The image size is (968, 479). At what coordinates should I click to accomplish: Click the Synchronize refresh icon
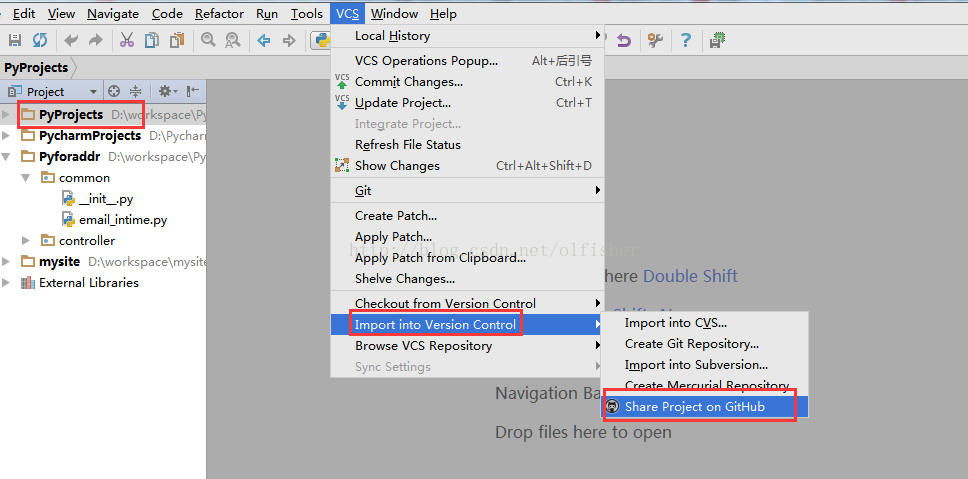[40, 41]
